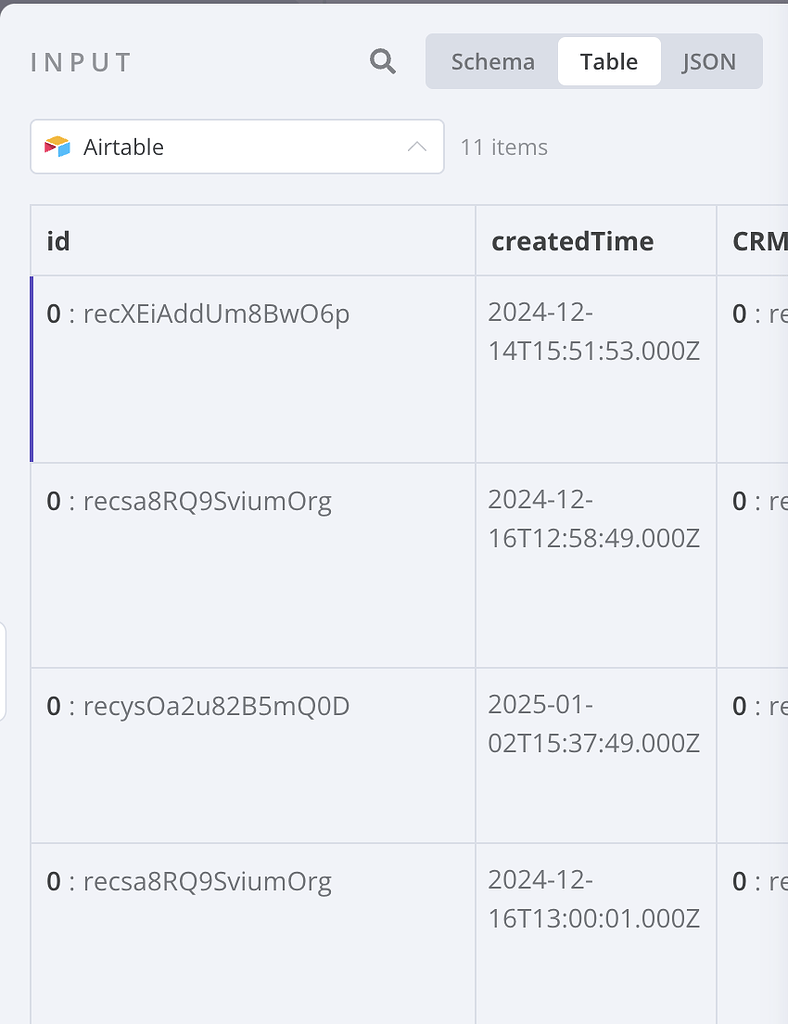Click the "id" column header
788x1024 pixels.
pos(57,241)
